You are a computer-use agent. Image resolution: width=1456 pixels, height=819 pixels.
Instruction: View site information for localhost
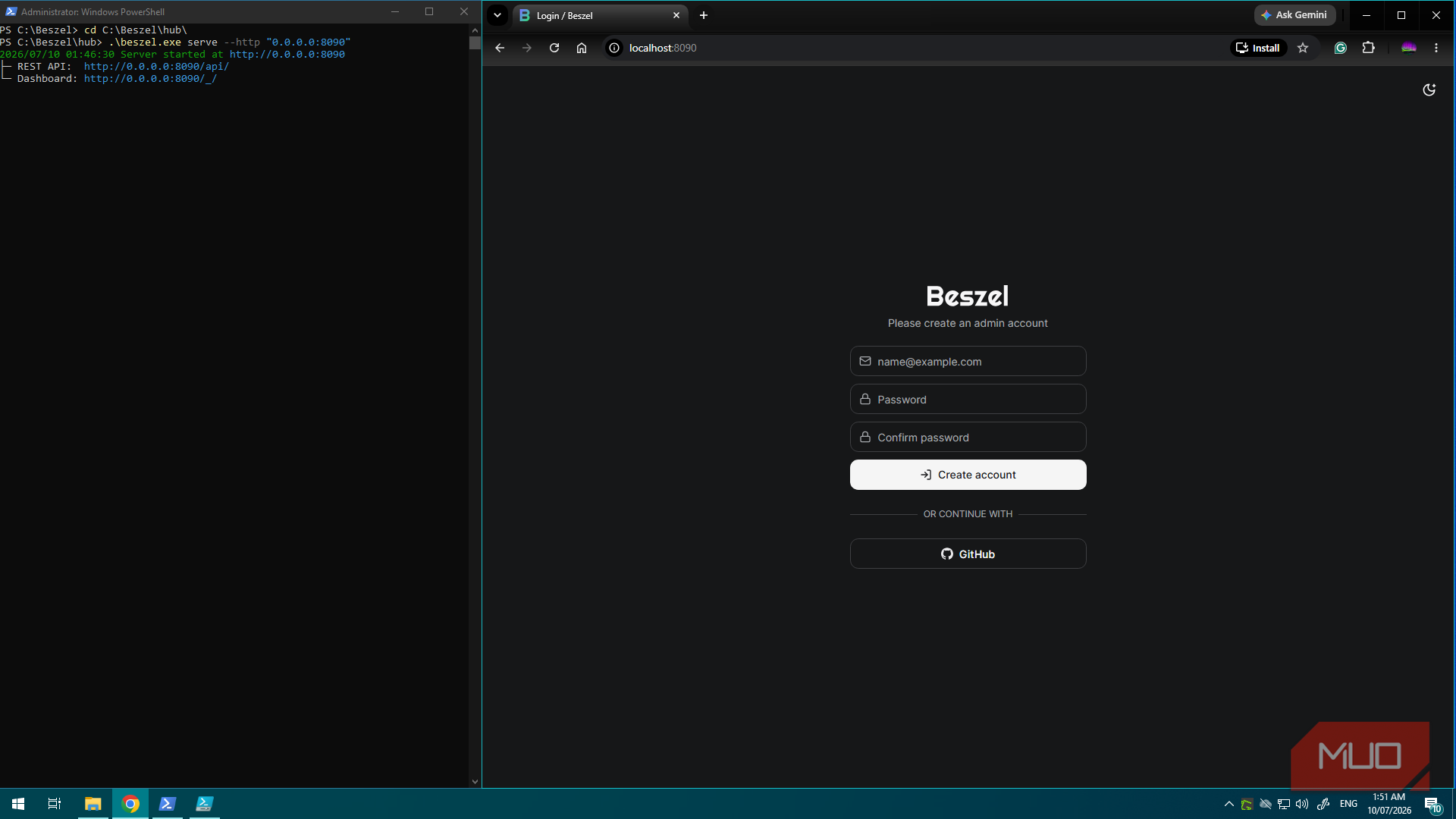(614, 48)
